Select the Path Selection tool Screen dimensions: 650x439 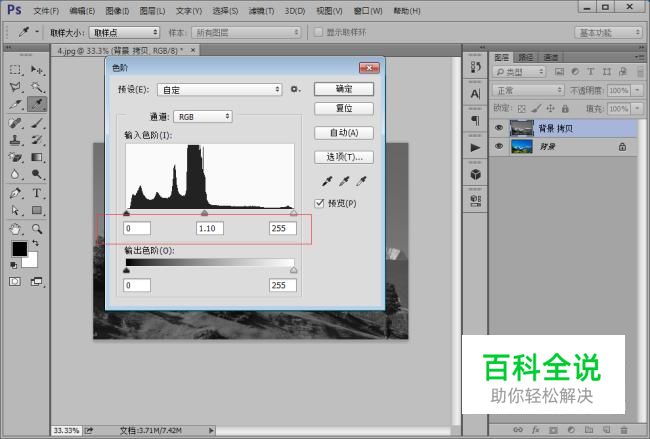coord(15,211)
